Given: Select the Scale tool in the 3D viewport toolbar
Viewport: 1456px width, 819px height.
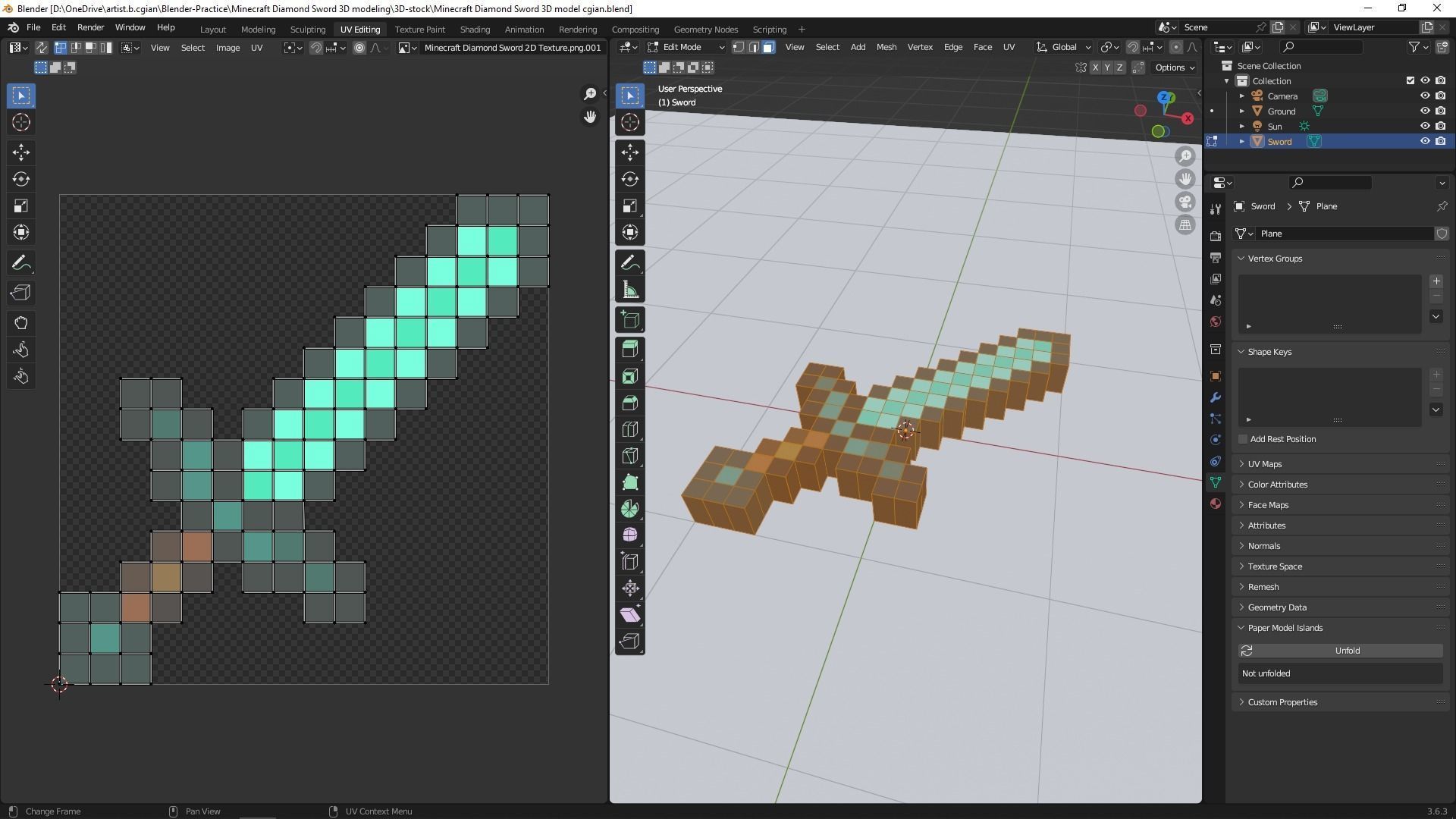Looking at the screenshot, I should tap(629, 206).
